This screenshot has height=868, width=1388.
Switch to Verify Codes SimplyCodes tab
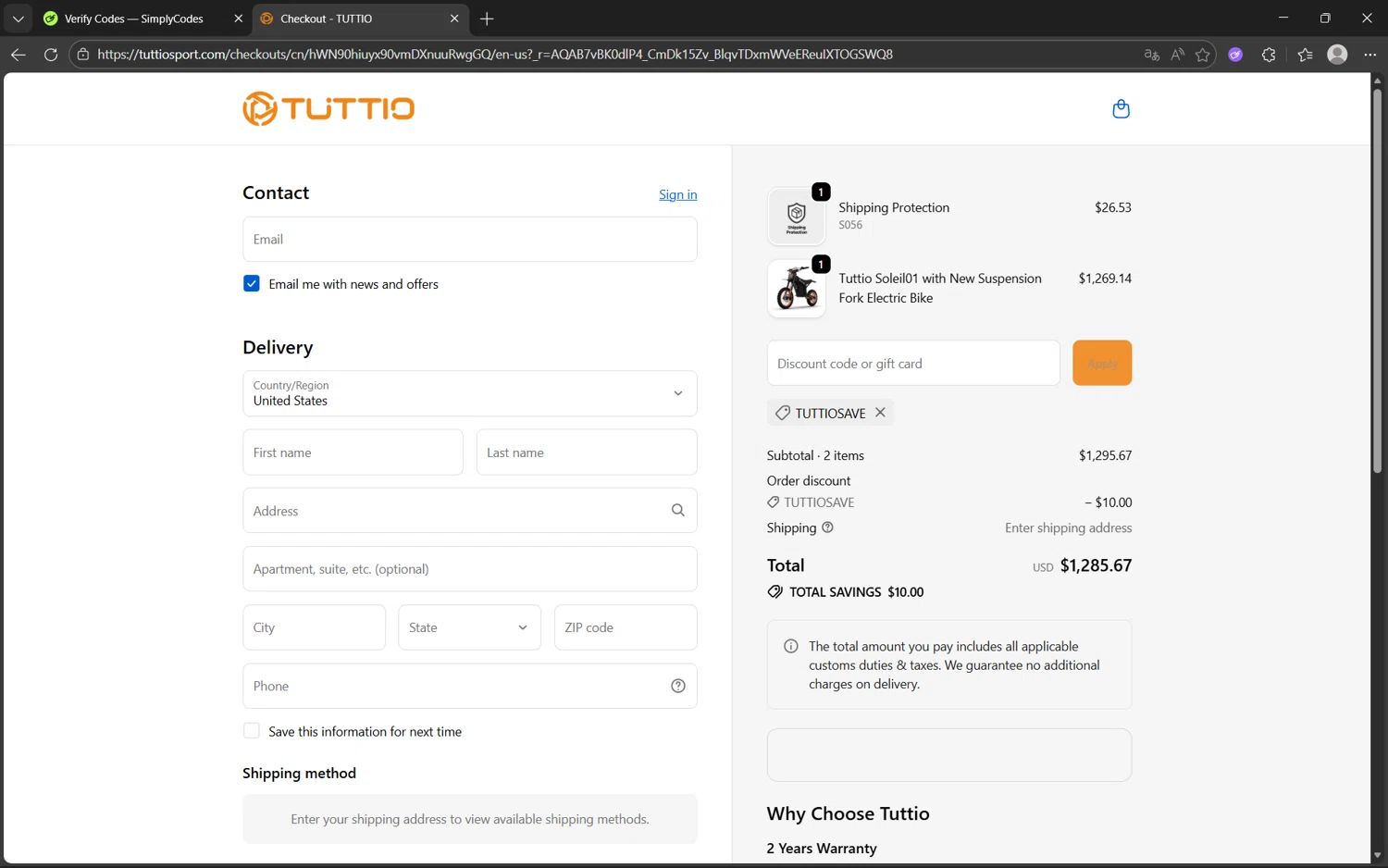134,19
